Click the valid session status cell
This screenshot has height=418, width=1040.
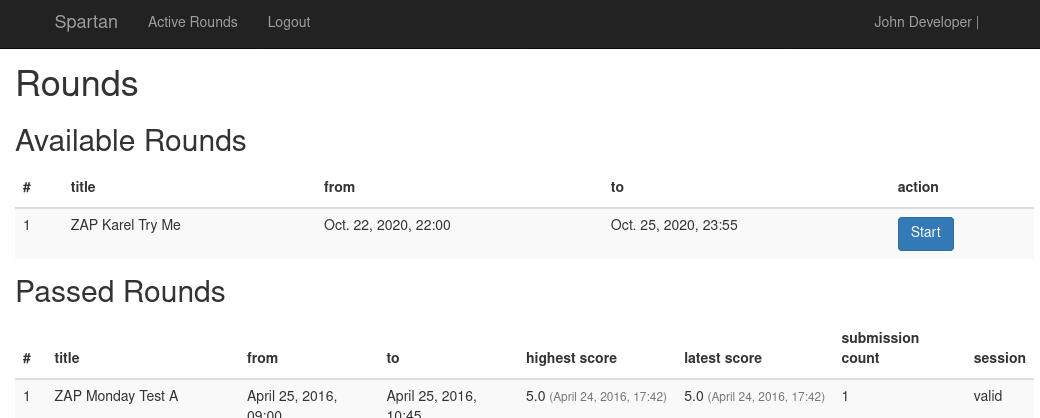pyautogui.click(x=988, y=396)
